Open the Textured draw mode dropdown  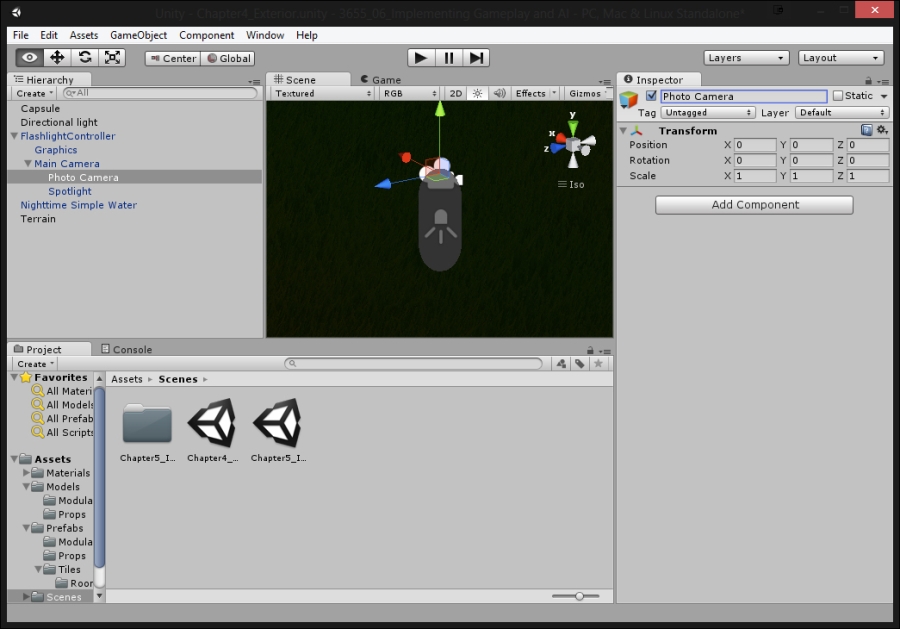323,94
